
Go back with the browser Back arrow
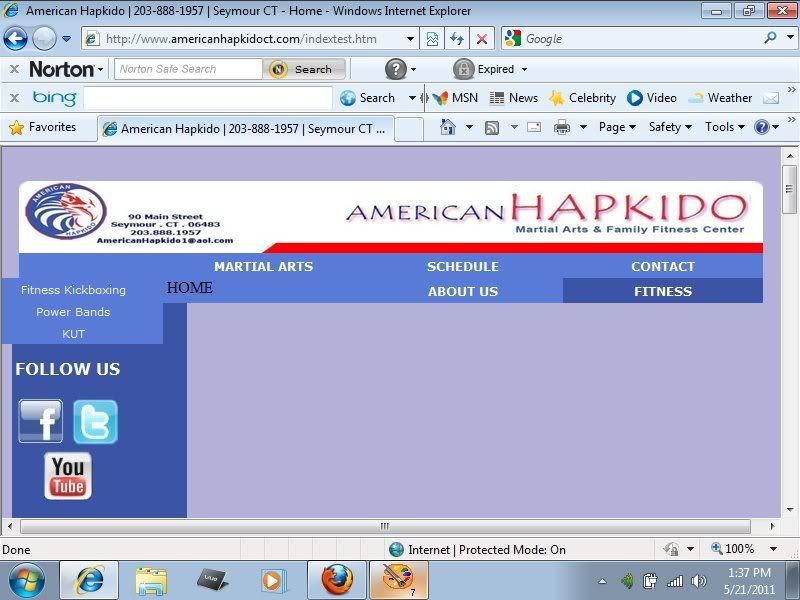coord(15,39)
